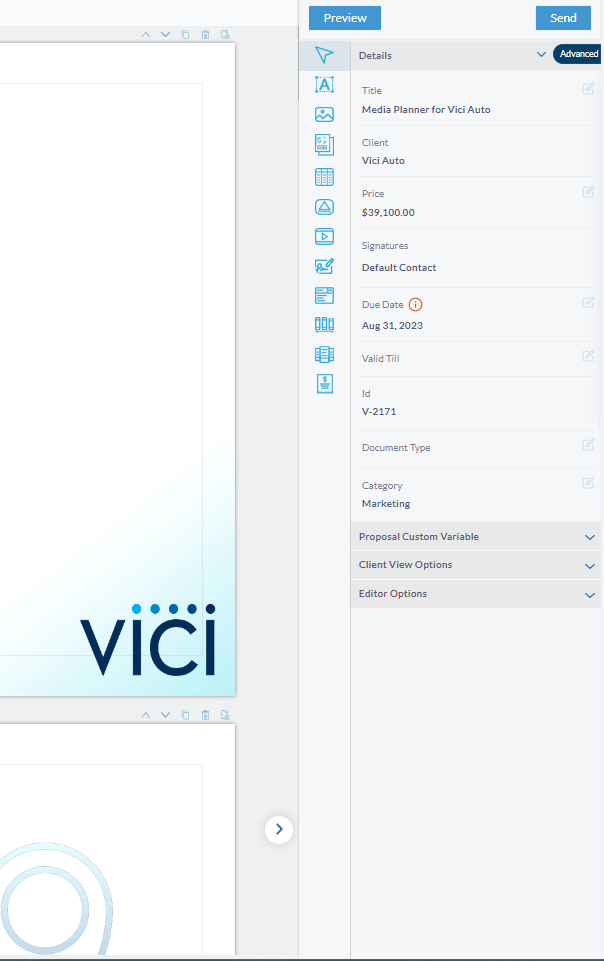Pick the pricing documents stack icon
The height and width of the screenshot is (961, 604).
[324, 145]
